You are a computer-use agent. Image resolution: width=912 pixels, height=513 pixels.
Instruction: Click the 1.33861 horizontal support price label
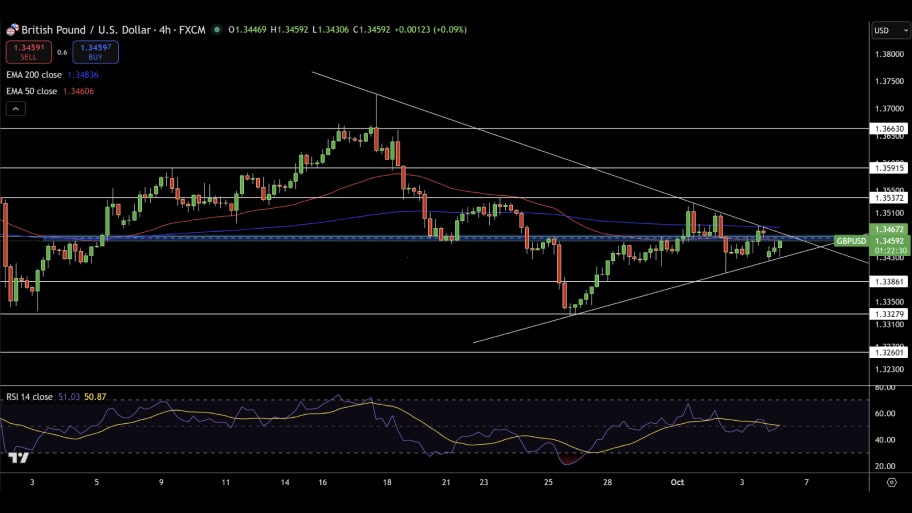pos(889,282)
